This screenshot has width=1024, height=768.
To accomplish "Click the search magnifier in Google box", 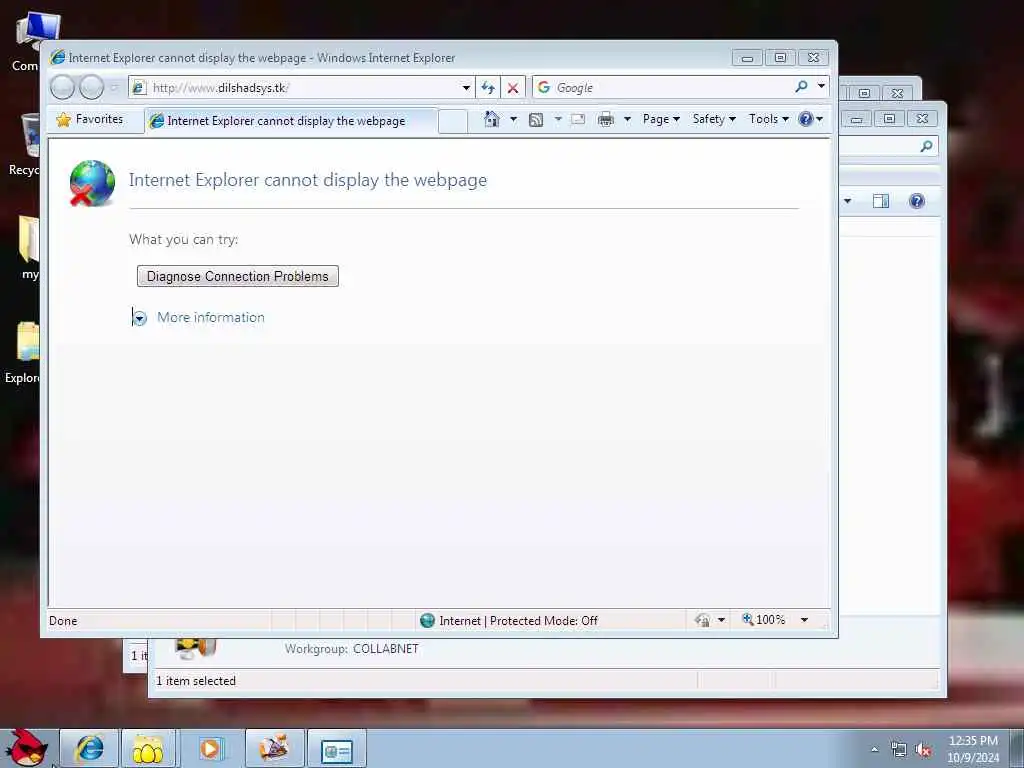I will coord(801,87).
